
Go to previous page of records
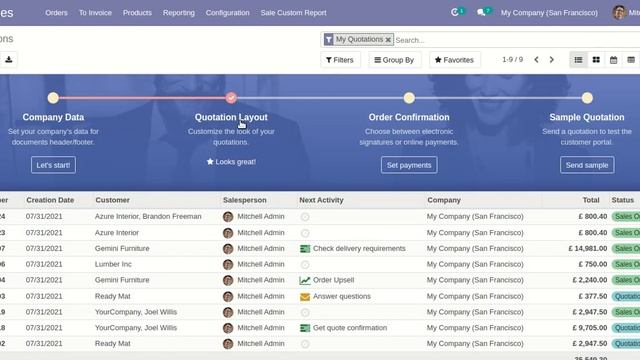coord(536,60)
